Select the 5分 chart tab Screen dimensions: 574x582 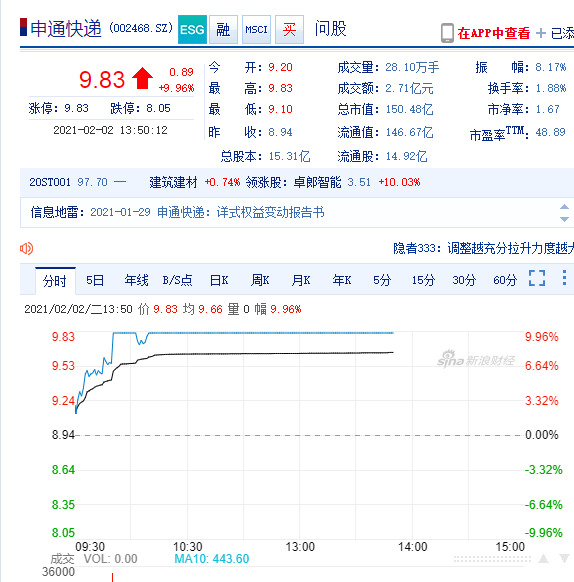pyautogui.click(x=382, y=280)
